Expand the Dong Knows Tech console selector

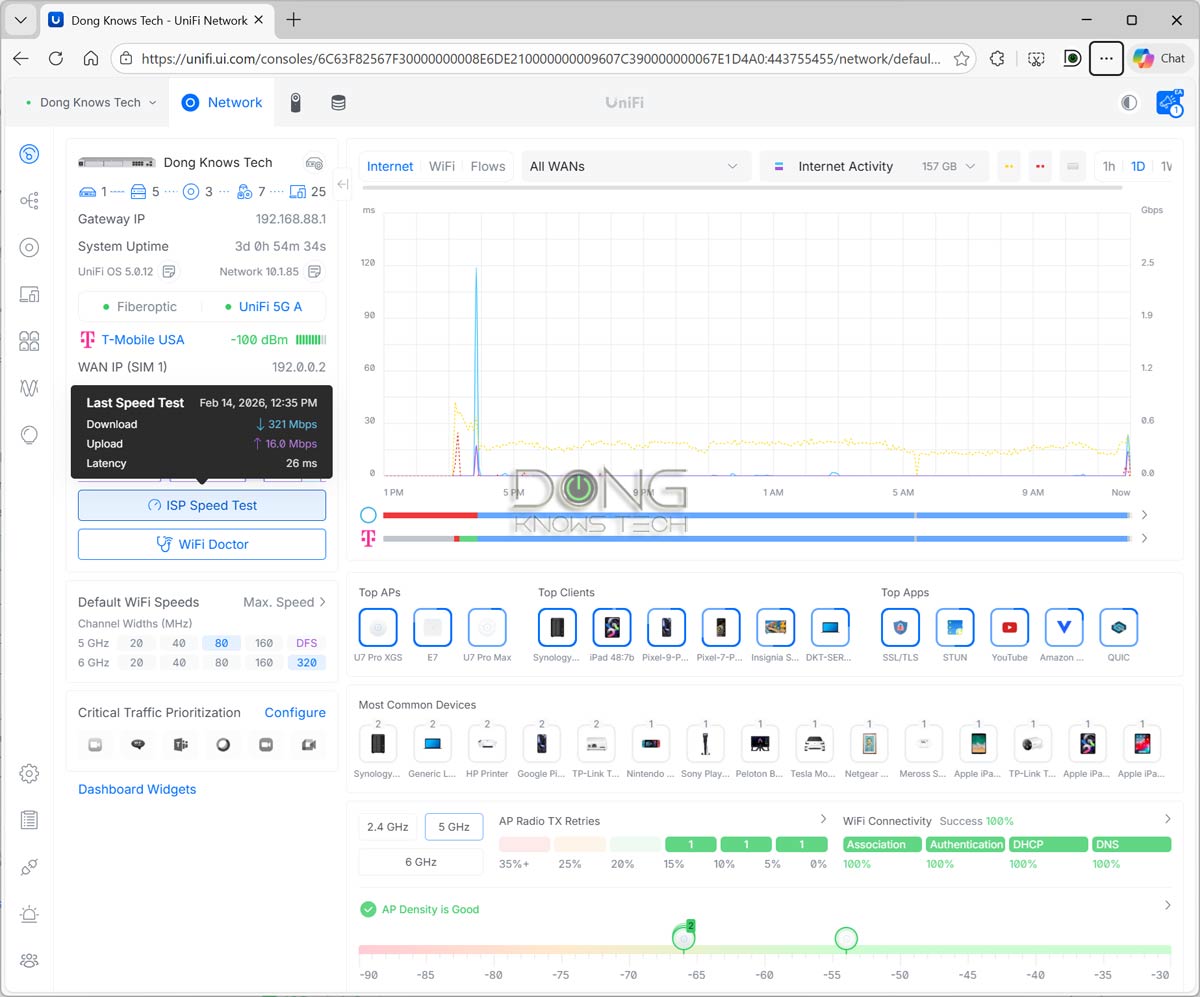point(95,102)
